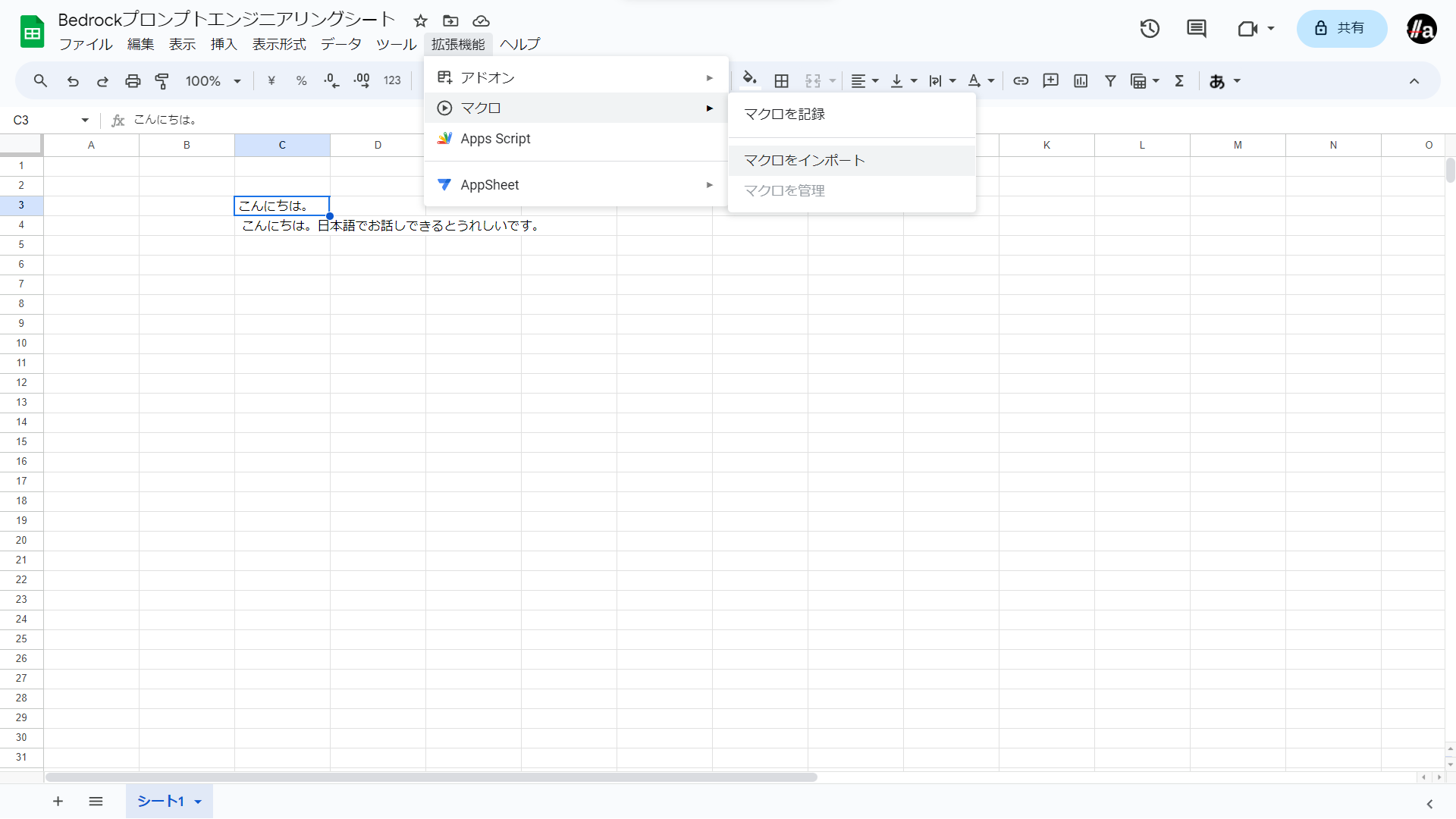This screenshot has width=1456, height=819.
Task: Expand the cell name box dropdown
Action: [x=85, y=120]
